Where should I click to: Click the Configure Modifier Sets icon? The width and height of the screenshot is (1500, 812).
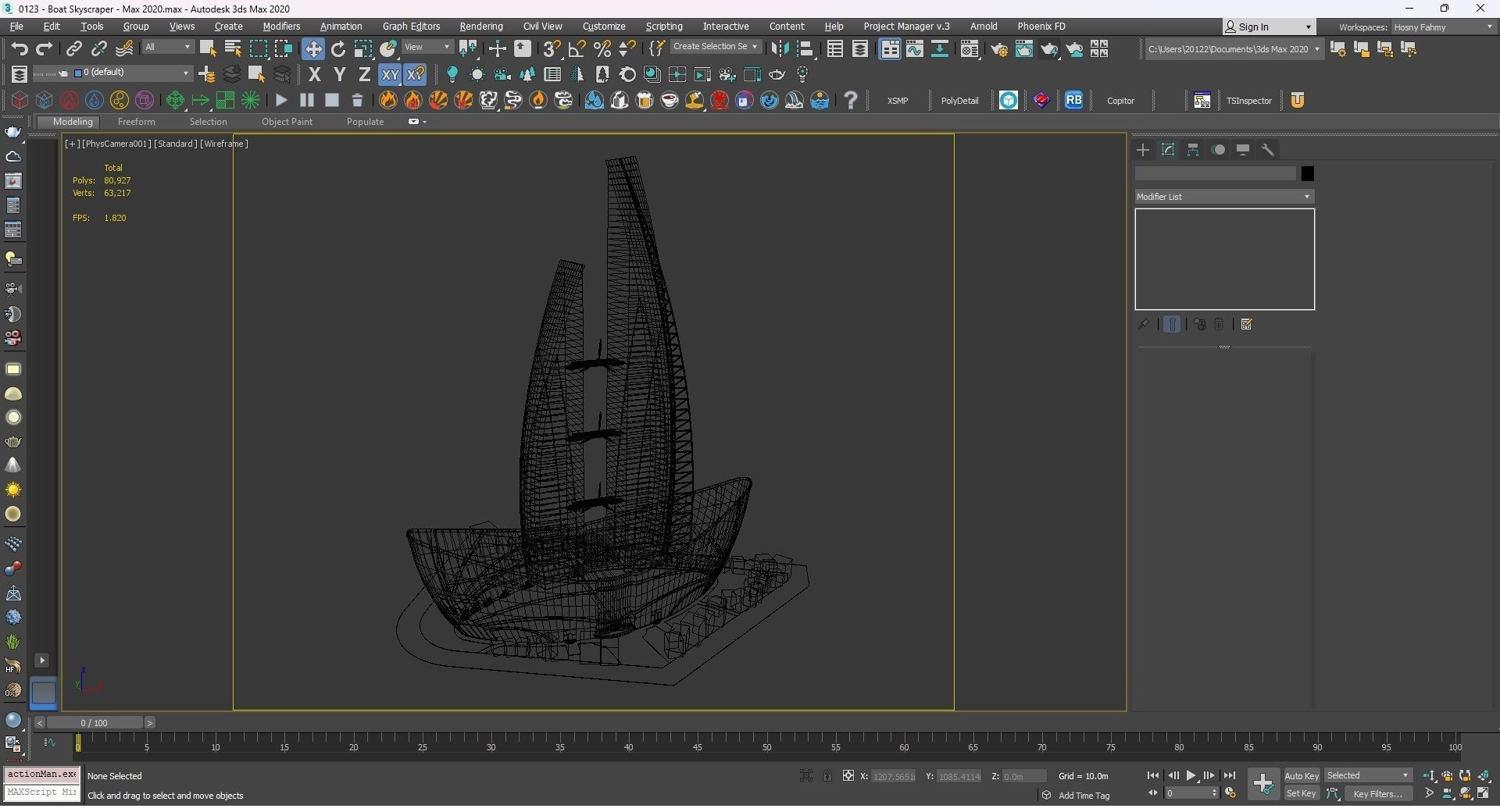click(1247, 324)
